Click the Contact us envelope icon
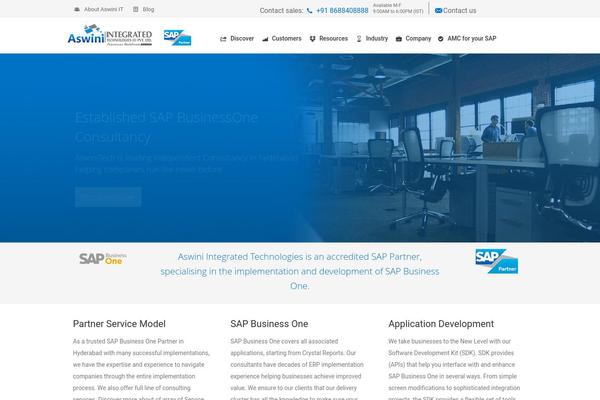This screenshot has width=600, height=400. point(439,11)
